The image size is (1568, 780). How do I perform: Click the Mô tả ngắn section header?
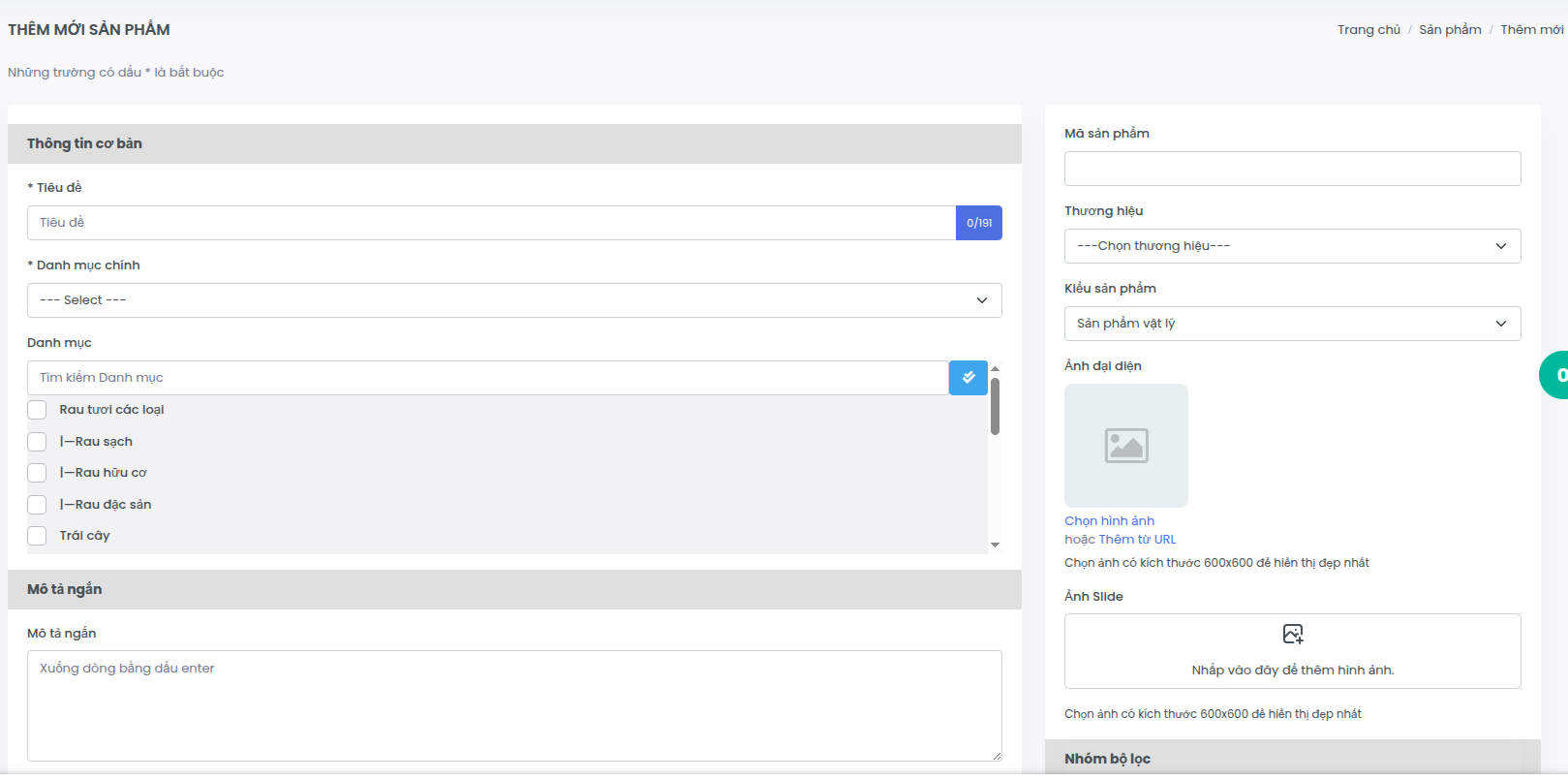point(514,589)
